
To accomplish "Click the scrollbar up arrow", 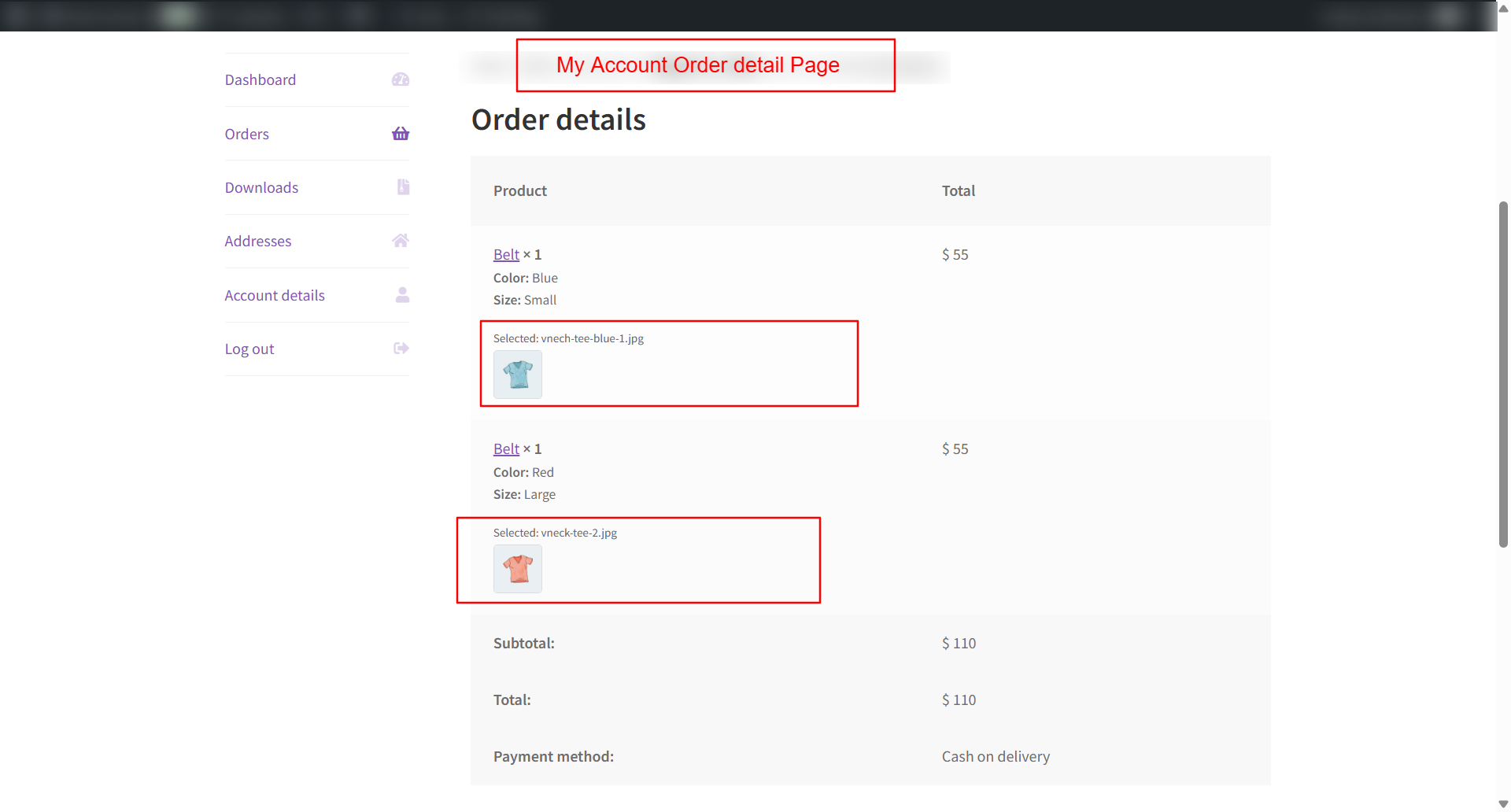I will pos(1503,9).
